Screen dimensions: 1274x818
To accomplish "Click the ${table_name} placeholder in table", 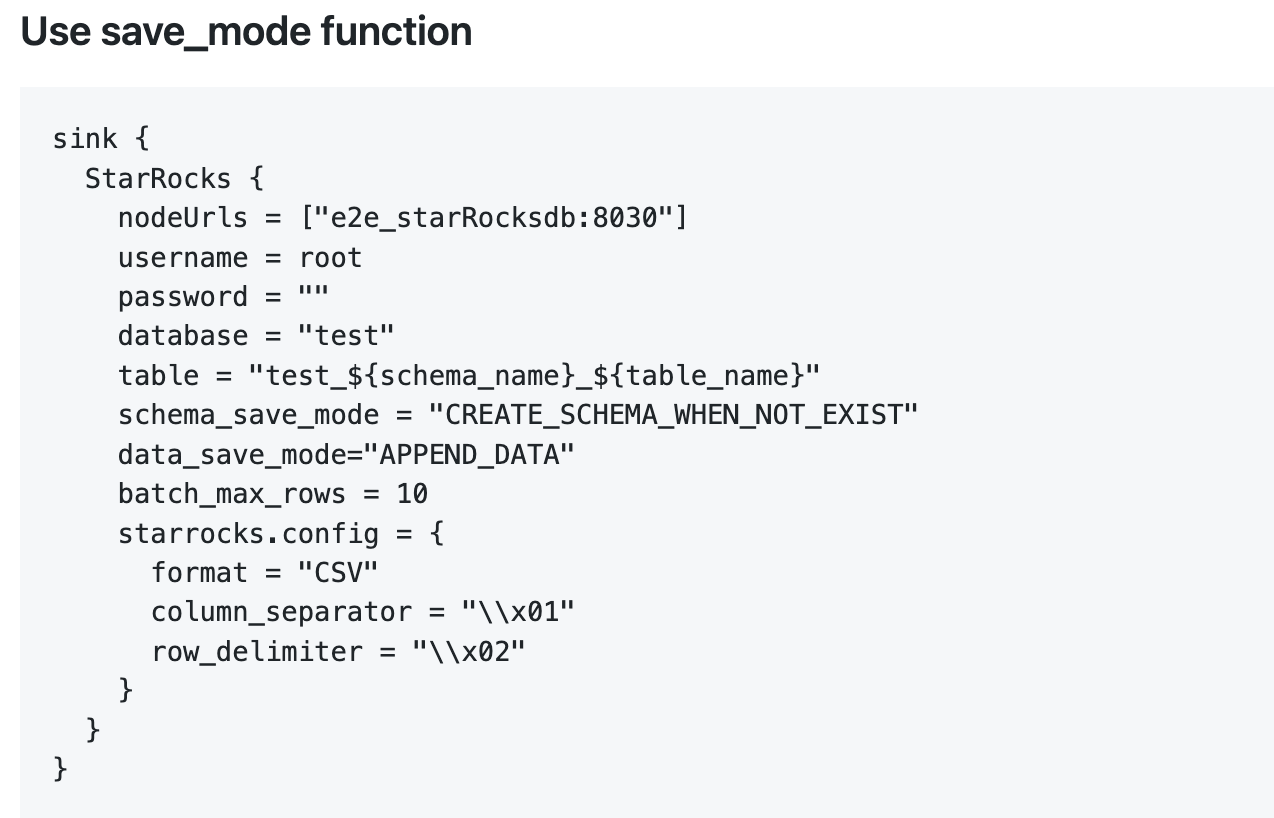I will 698,376.
